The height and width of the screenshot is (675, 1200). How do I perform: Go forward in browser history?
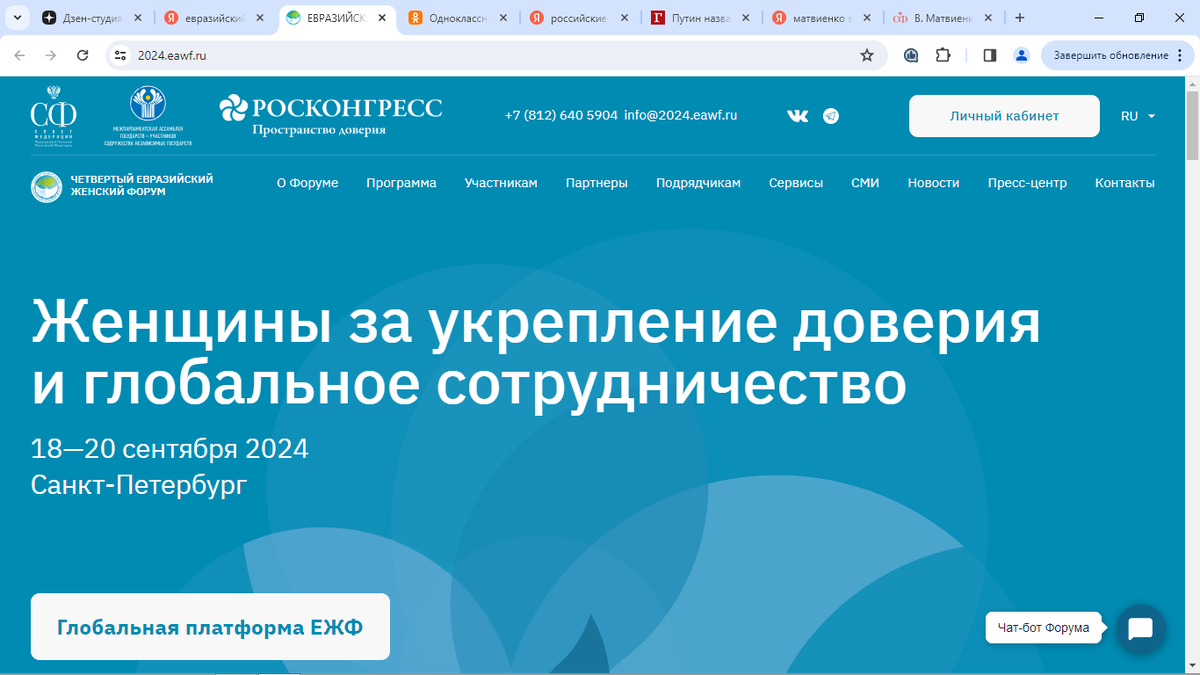51,55
